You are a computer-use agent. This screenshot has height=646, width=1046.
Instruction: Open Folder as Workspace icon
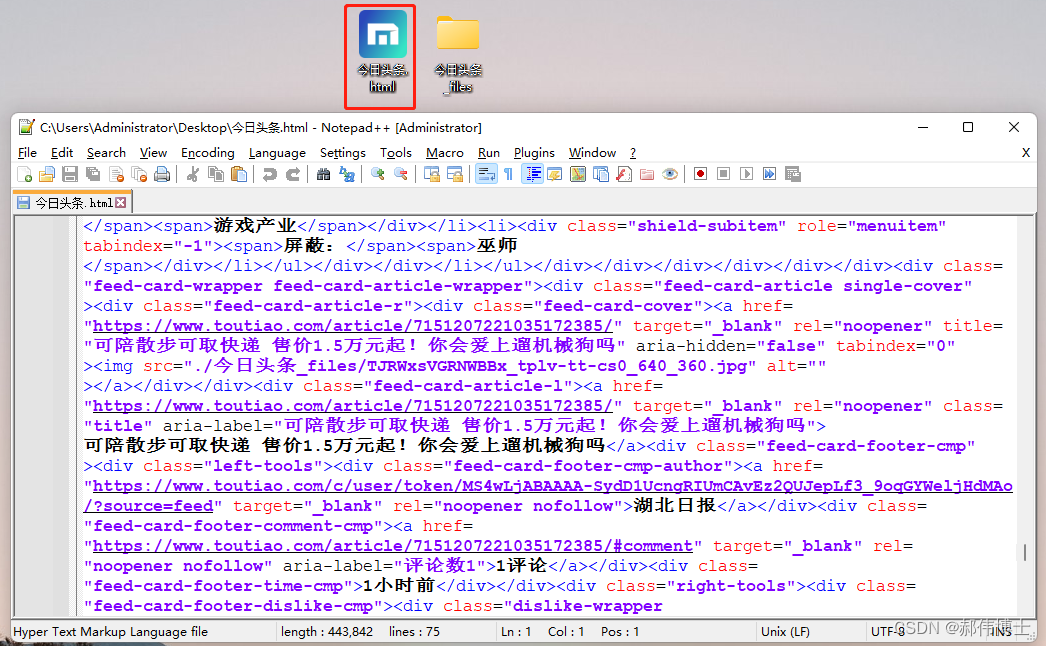point(647,175)
